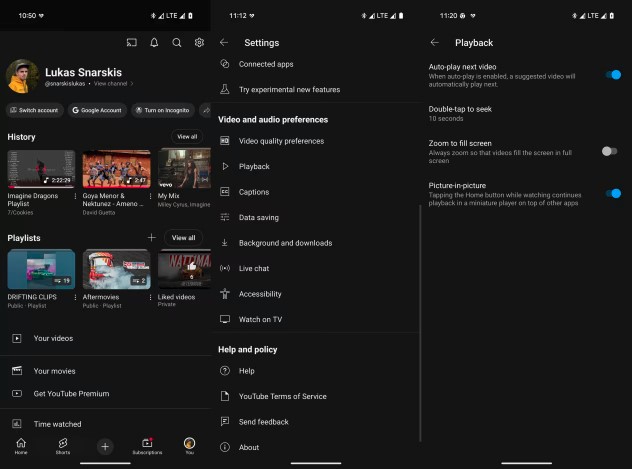
Task: Tap Turn on Incognito button
Action: pos(163,110)
